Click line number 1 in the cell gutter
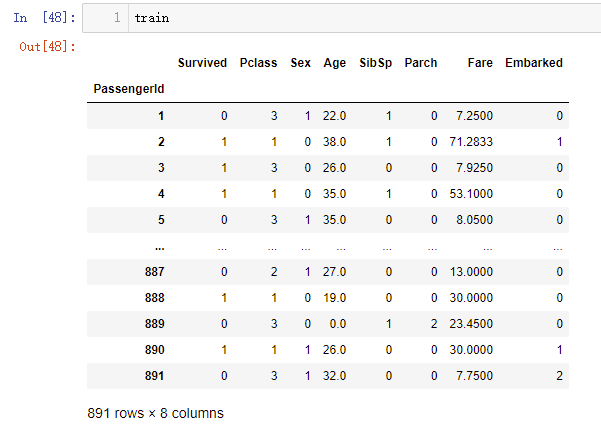 point(117,18)
